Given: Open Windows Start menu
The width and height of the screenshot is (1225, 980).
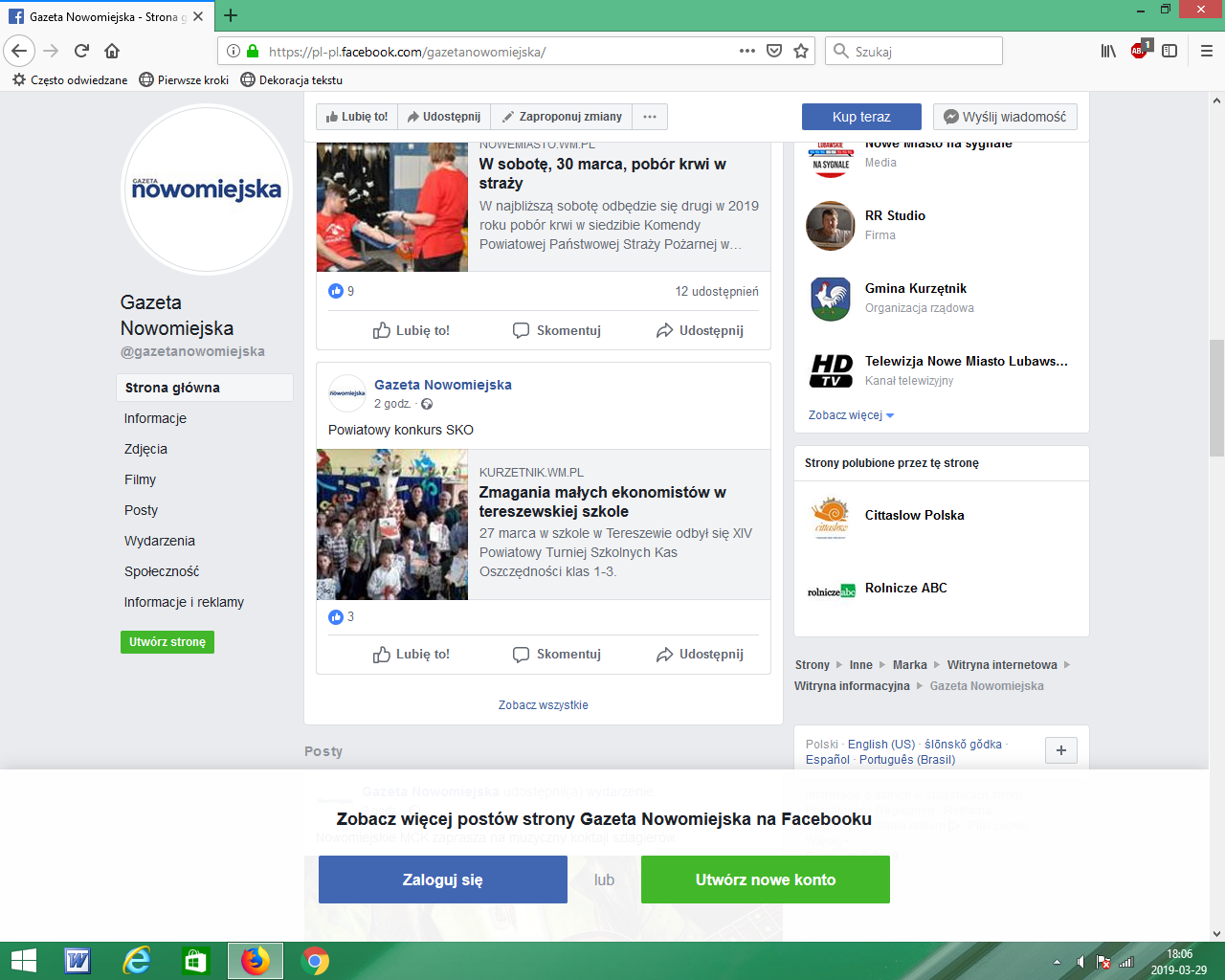Looking at the screenshot, I should point(23,961).
